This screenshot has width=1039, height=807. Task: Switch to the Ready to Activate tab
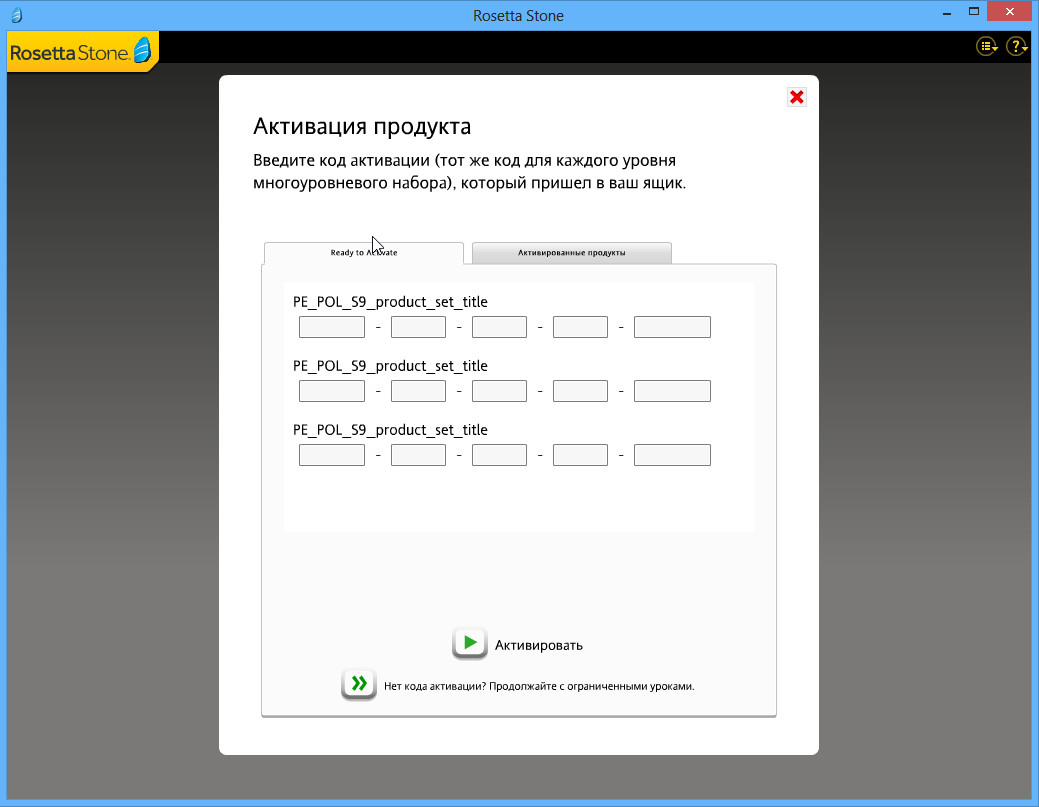pyautogui.click(x=364, y=253)
